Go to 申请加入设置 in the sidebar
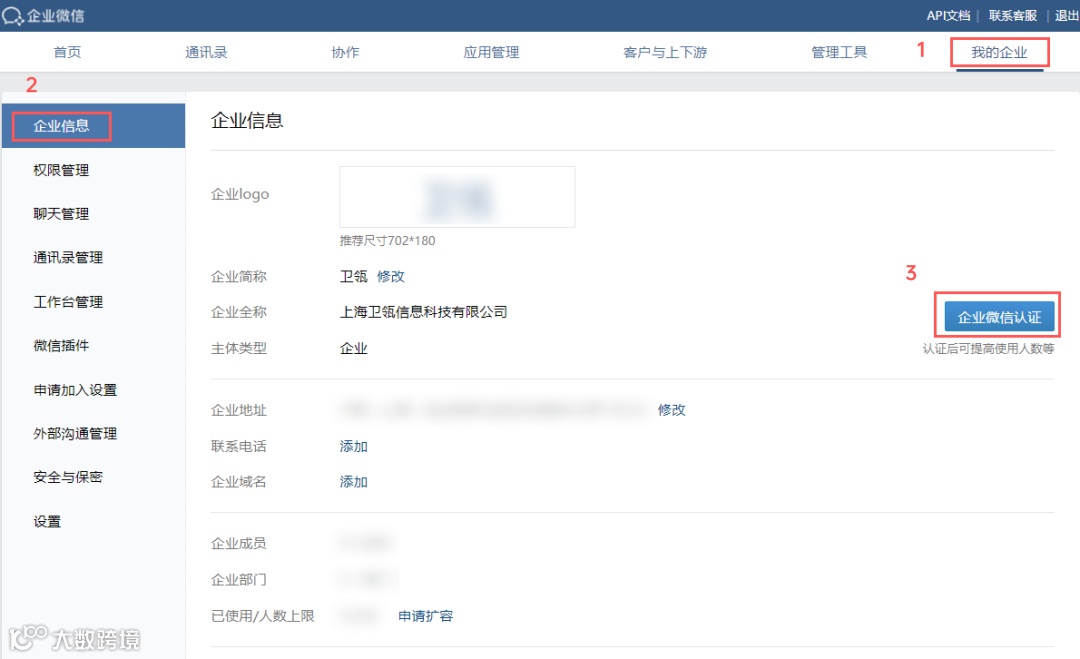Image resolution: width=1080 pixels, height=659 pixels. pos(75,390)
